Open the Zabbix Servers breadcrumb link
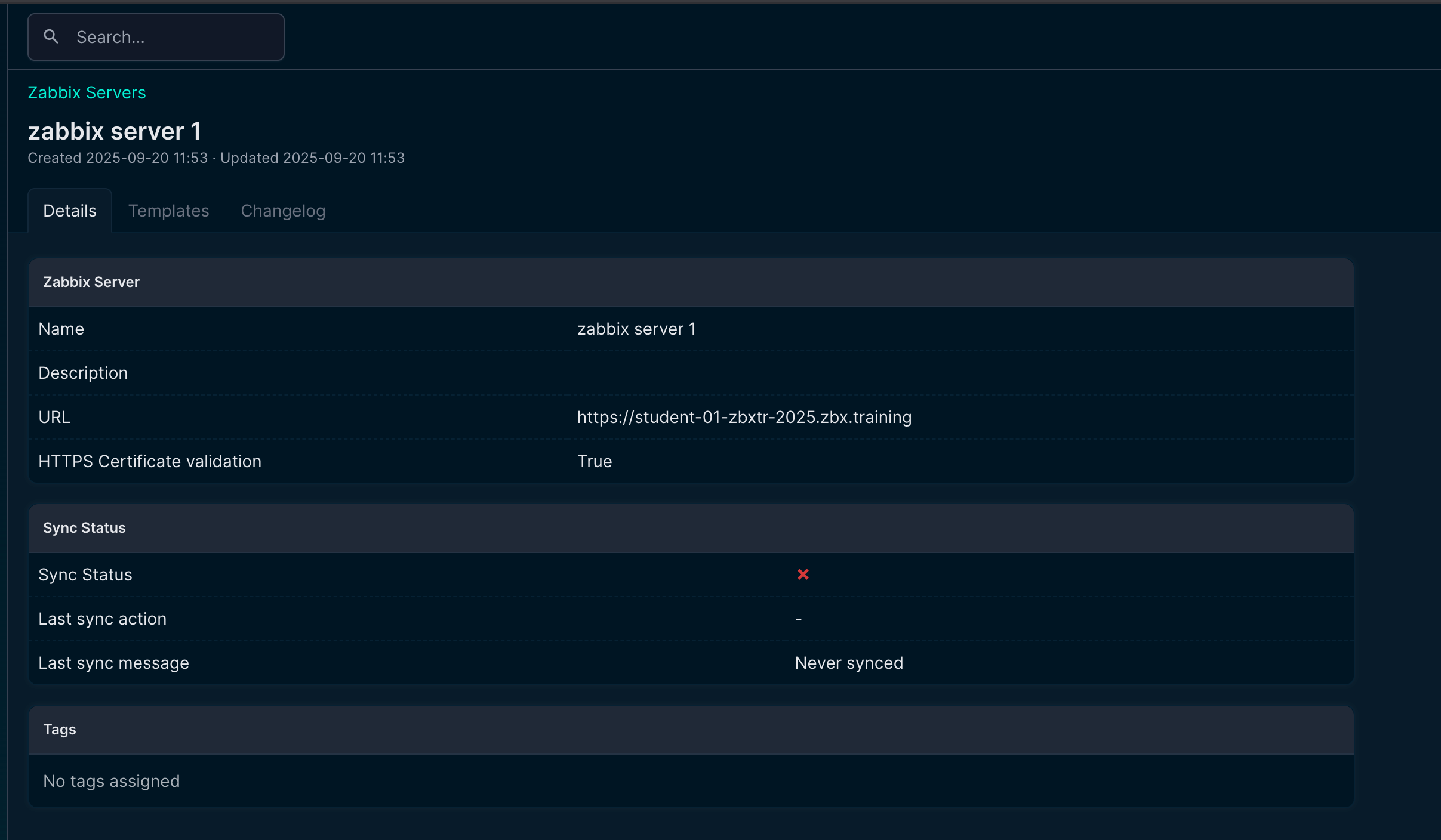 87,93
